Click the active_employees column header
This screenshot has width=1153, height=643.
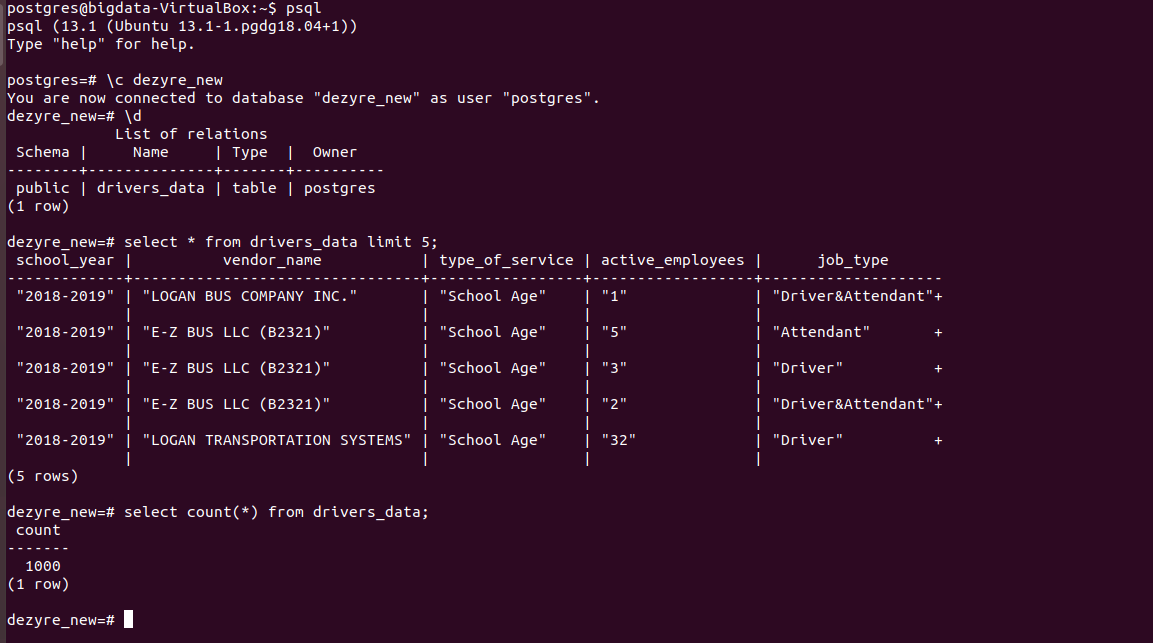(672, 260)
